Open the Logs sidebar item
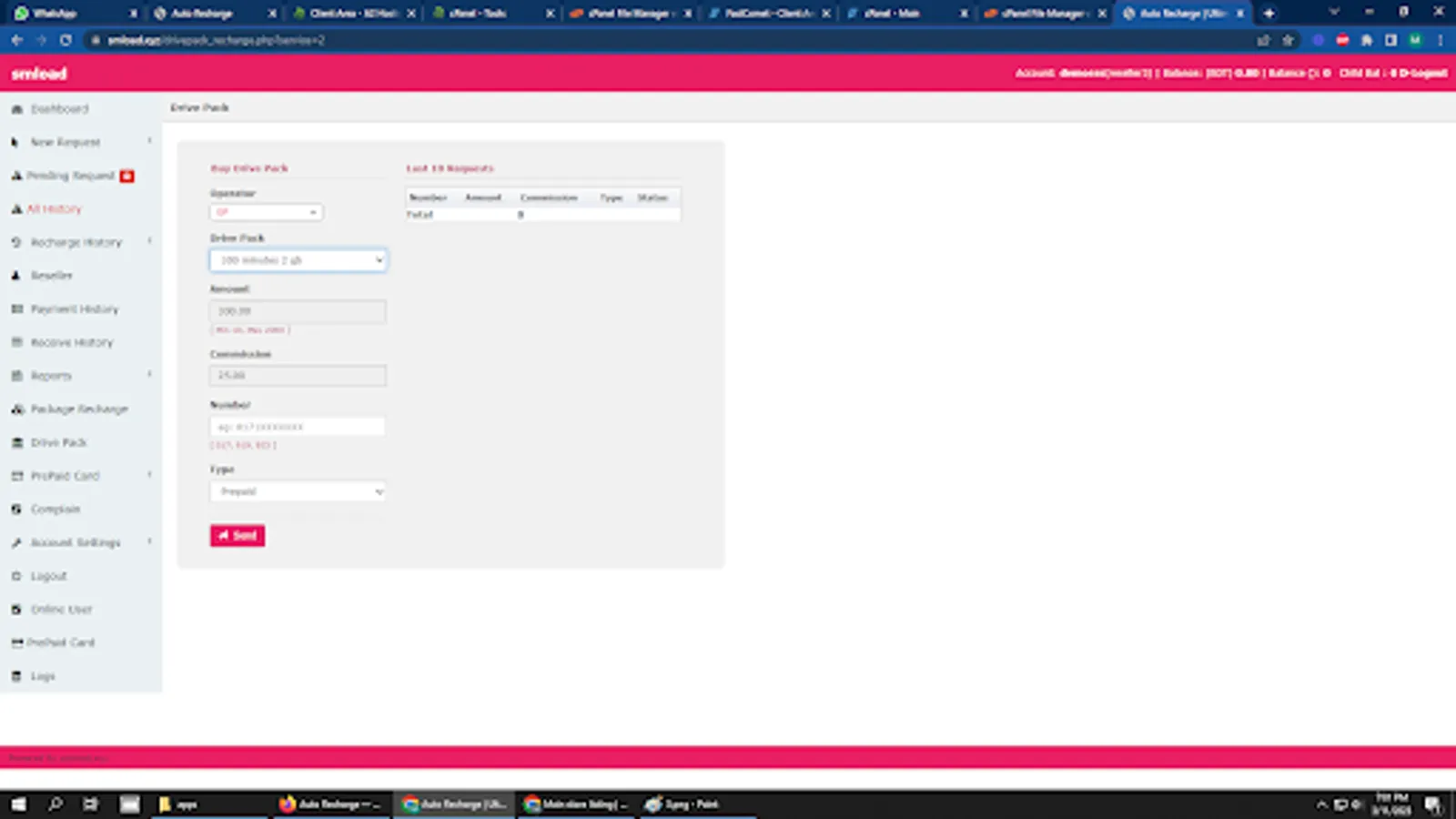1456x819 pixels. point(43,676)
